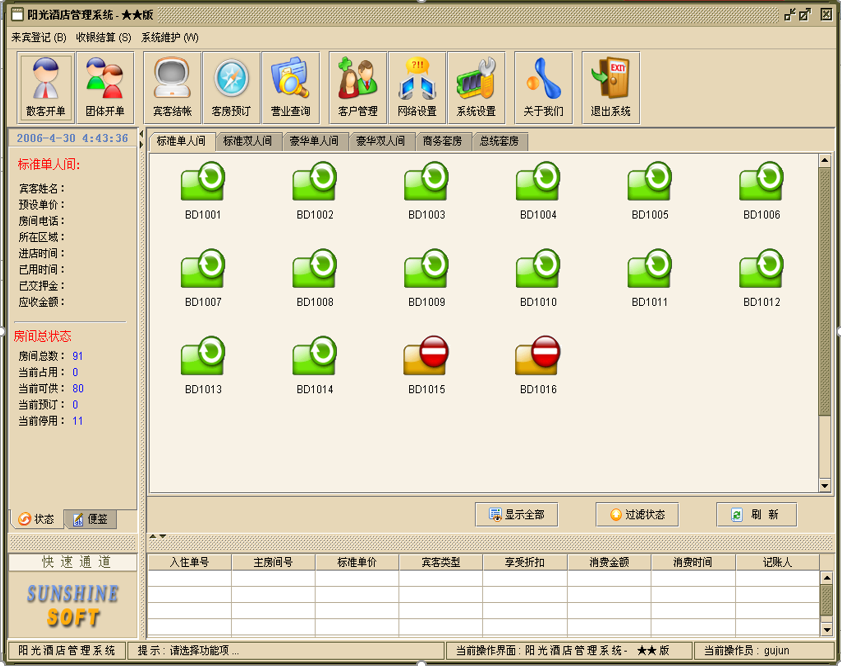Select room BD1005 icon
The width and height of the screenshot is (841, 666).
point(650,181)
